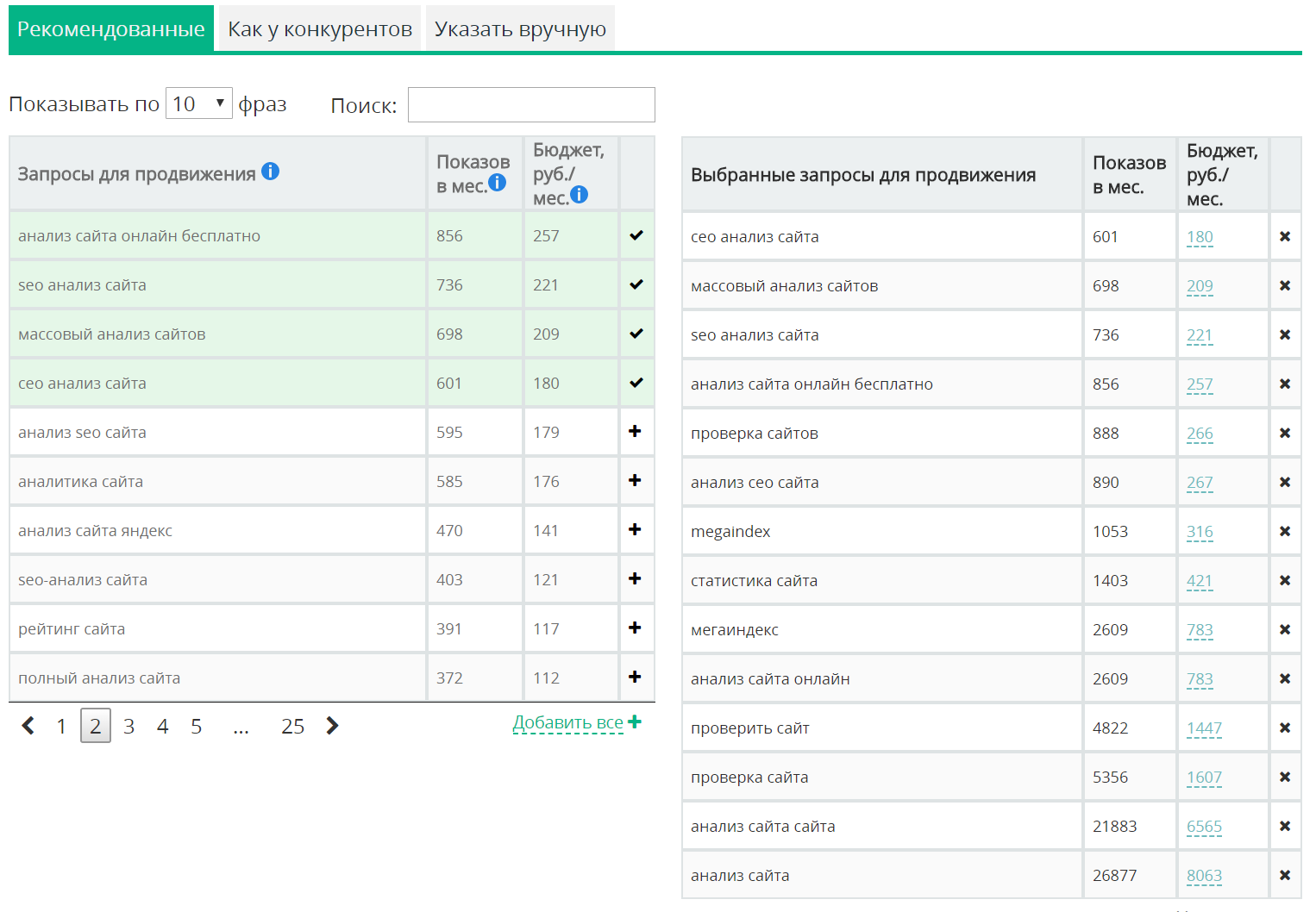
Task: Remove сео анализ сайта from selected list
Action: [x=1285, y=236]
